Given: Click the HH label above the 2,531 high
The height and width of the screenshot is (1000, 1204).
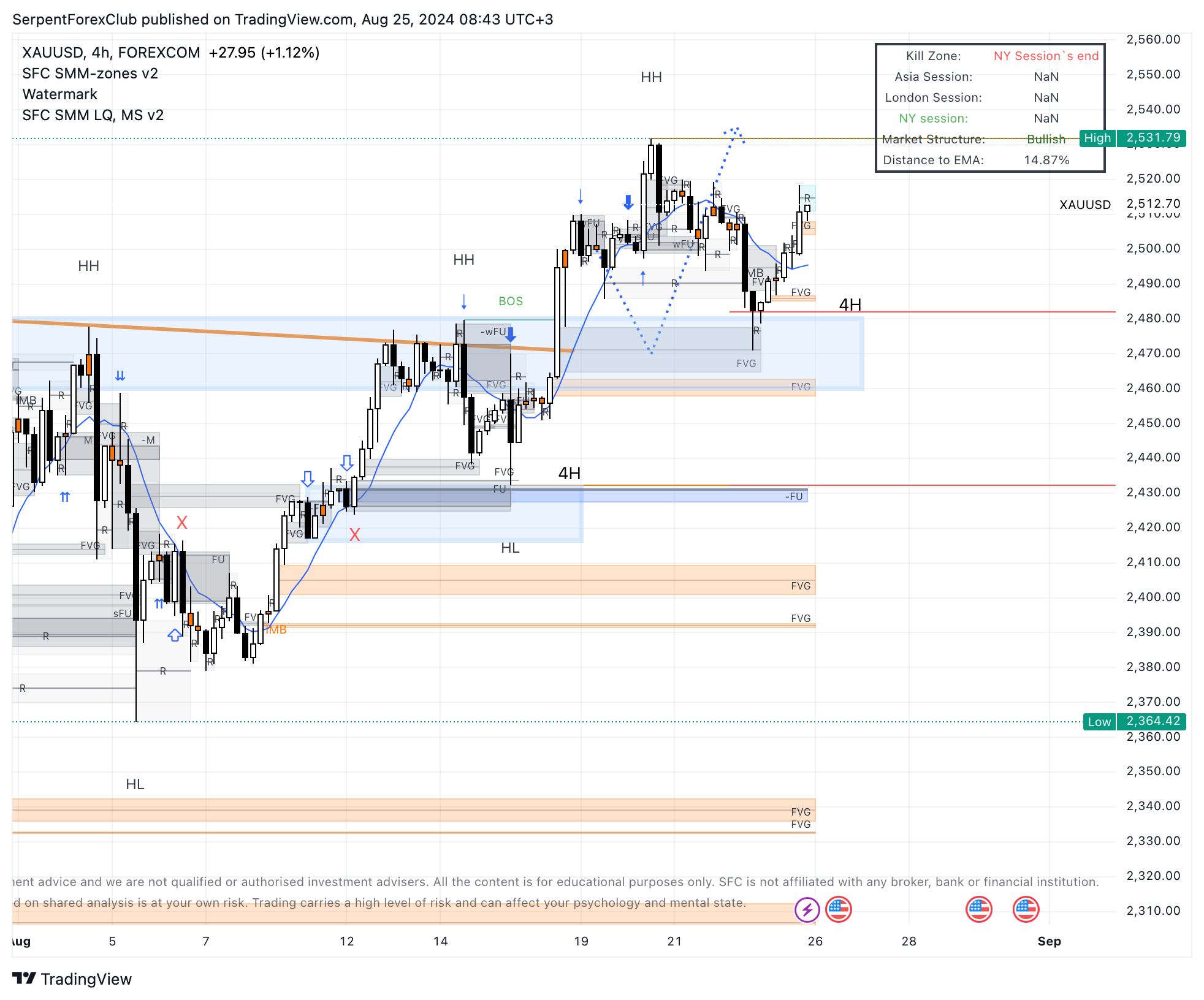Looking at the screenshot, I should [x=651, y=77].
